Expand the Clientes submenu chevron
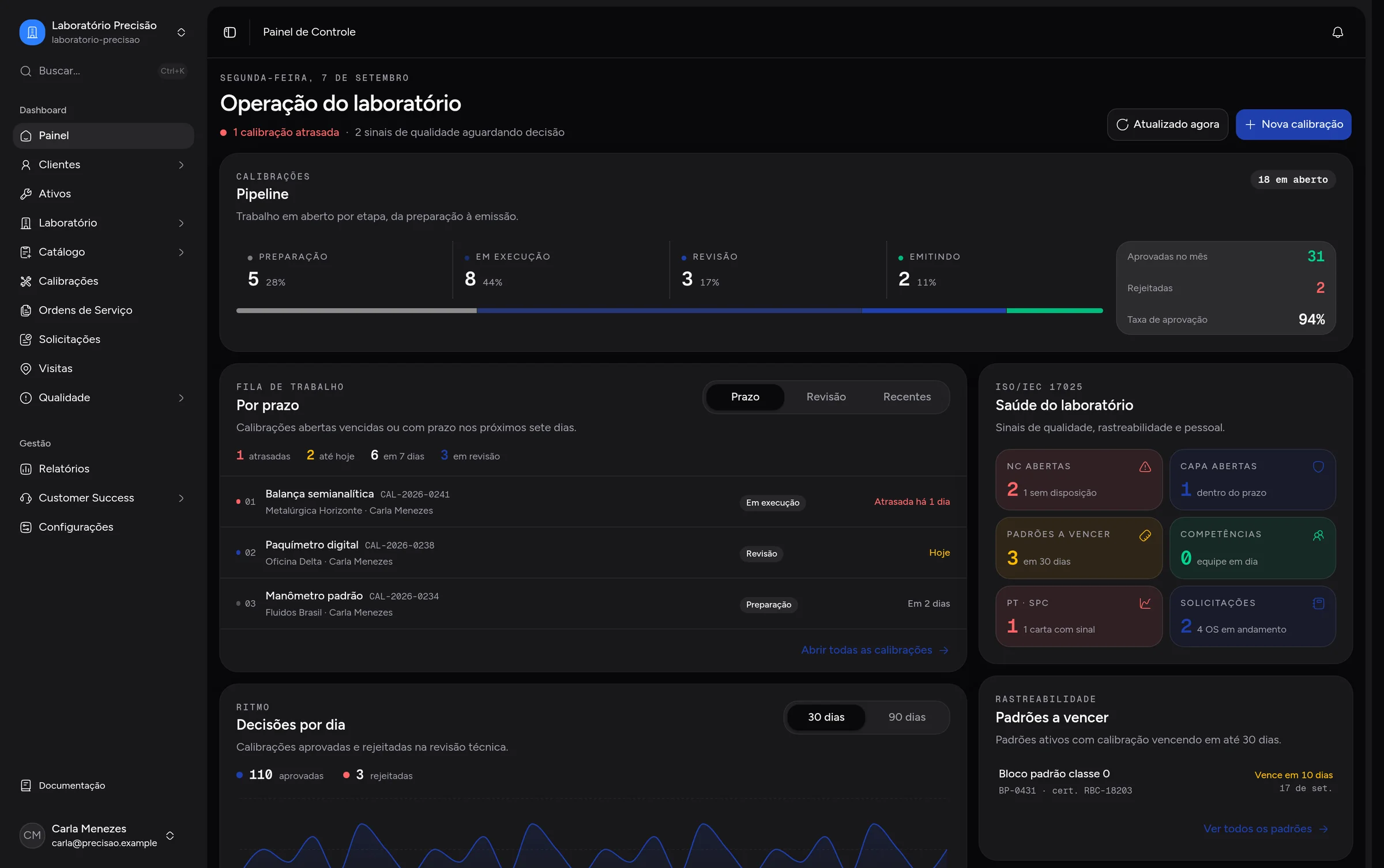This screenshot has height=868, width=1384. (x=181, y=165)
